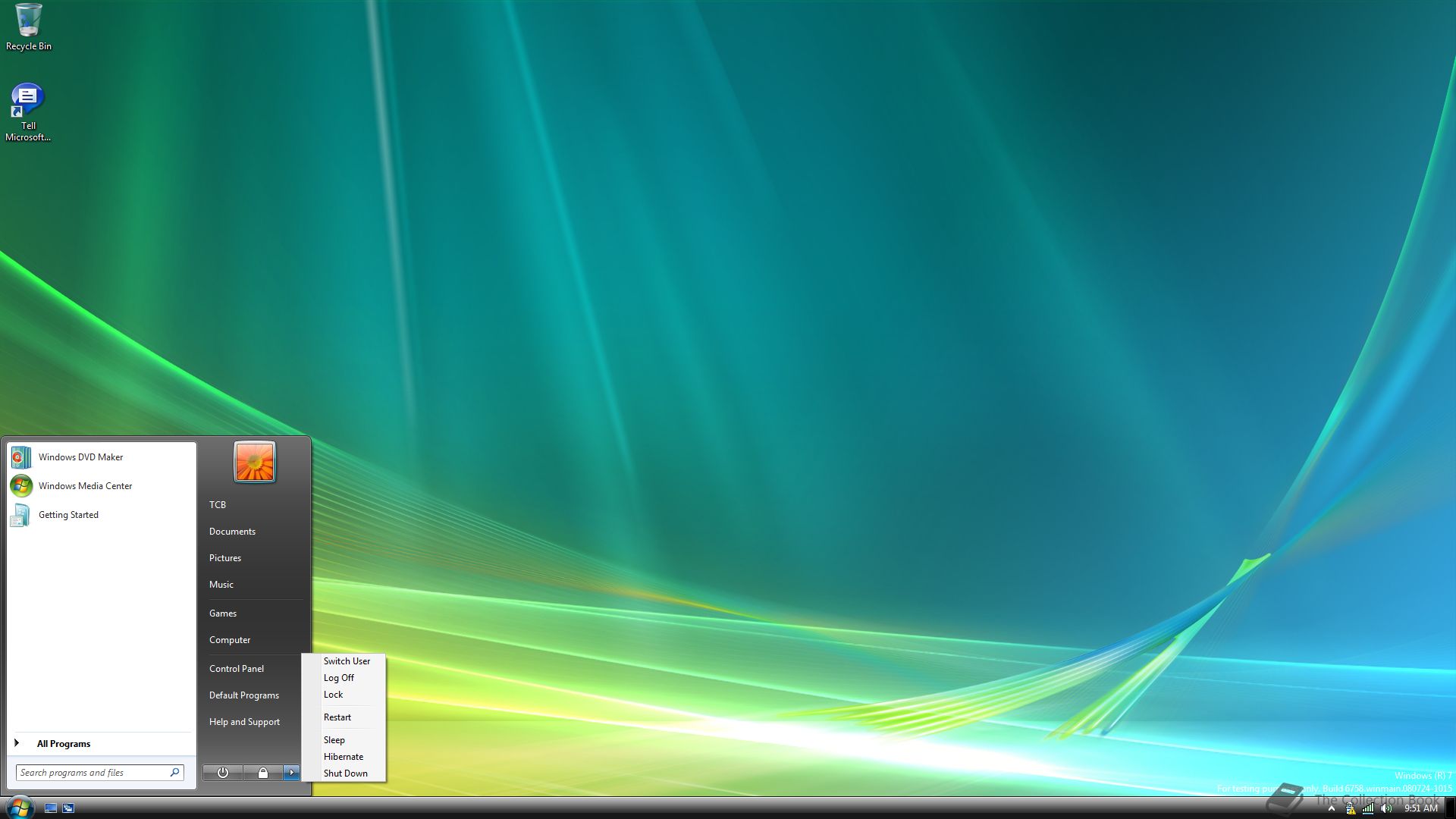Click the Getting Started icon

(21, 515)
